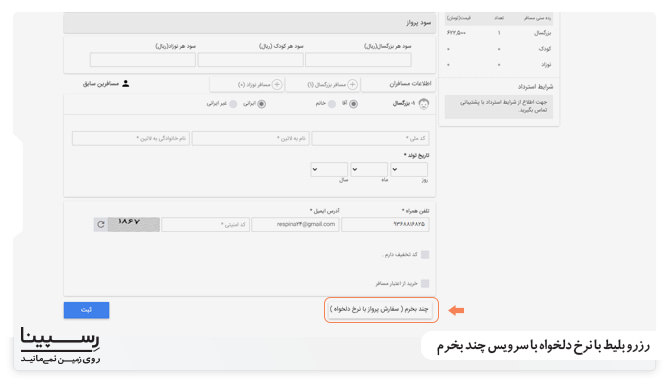Click the email address field with respina gmail
This screenshot has width=670, height=385.
(x=295, y=224)
